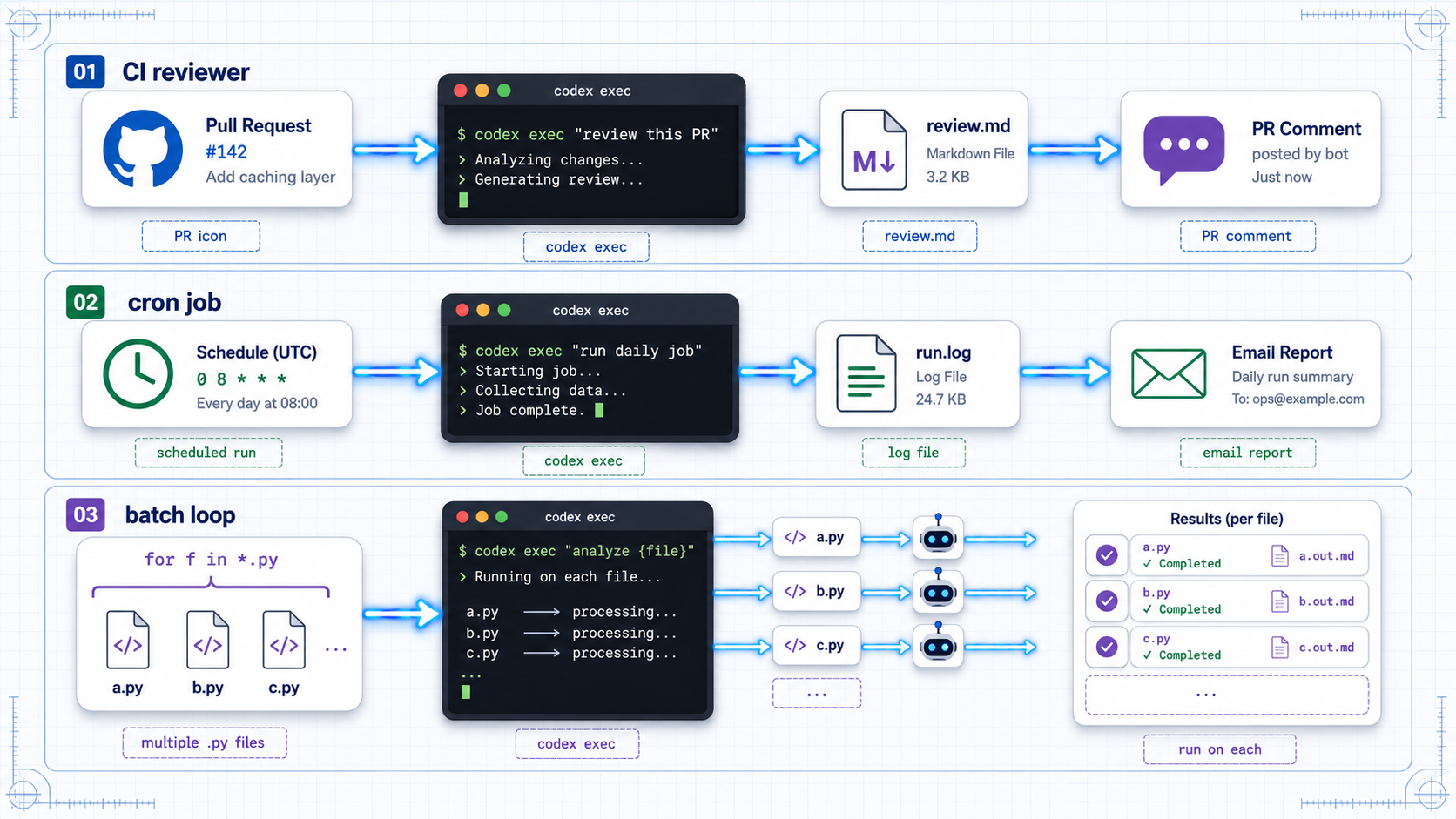1456x819 pixels.
Task: Click the log file dashed label
Action: click(x=913, y=453)
